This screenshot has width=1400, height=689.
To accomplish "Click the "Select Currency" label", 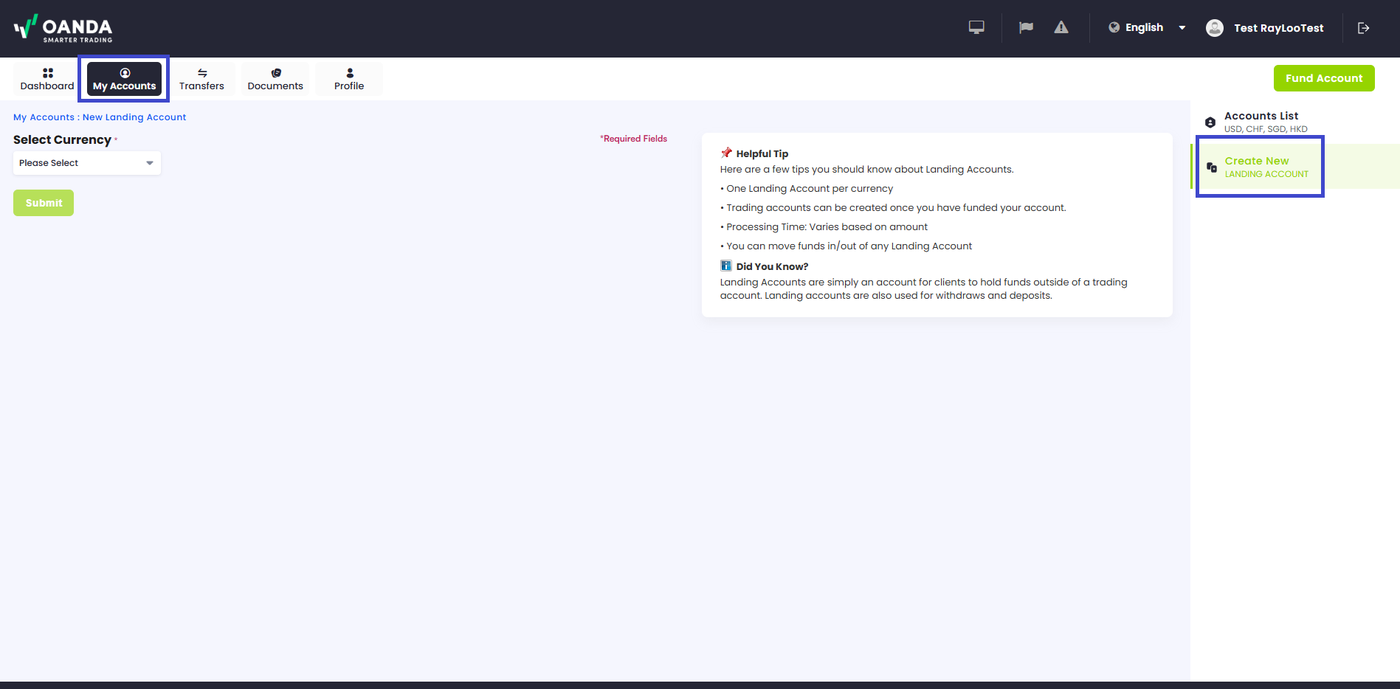I will [x=62, y=140].
